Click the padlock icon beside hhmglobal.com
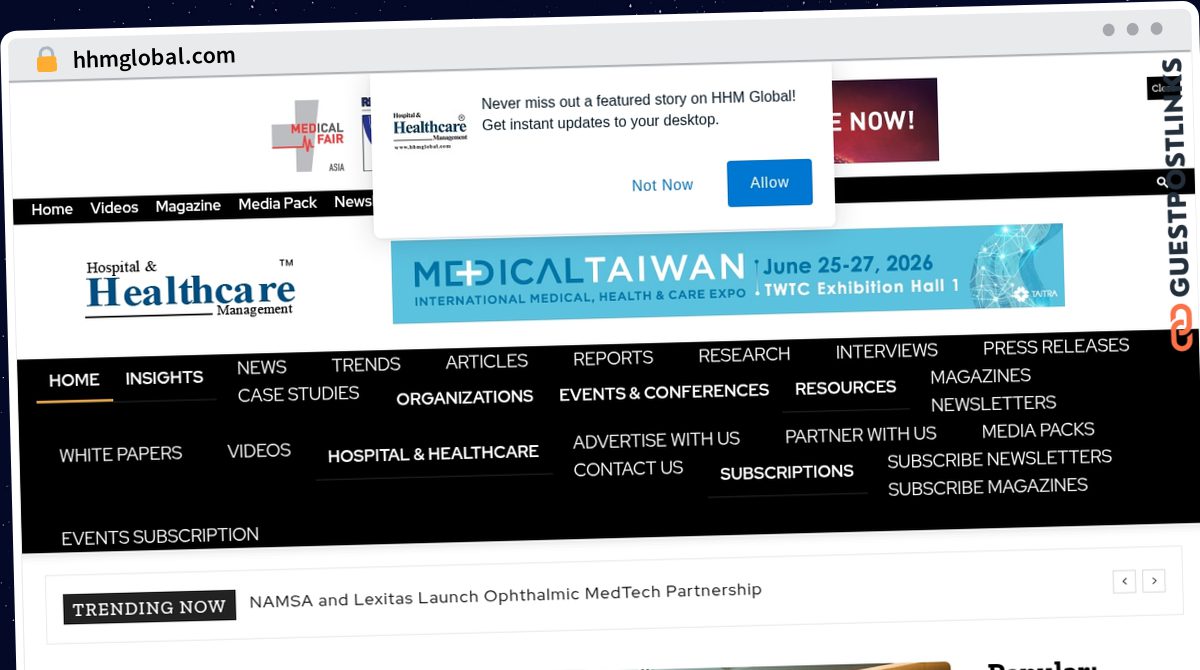The image size is (1200, 670). (x=46, y=60)
